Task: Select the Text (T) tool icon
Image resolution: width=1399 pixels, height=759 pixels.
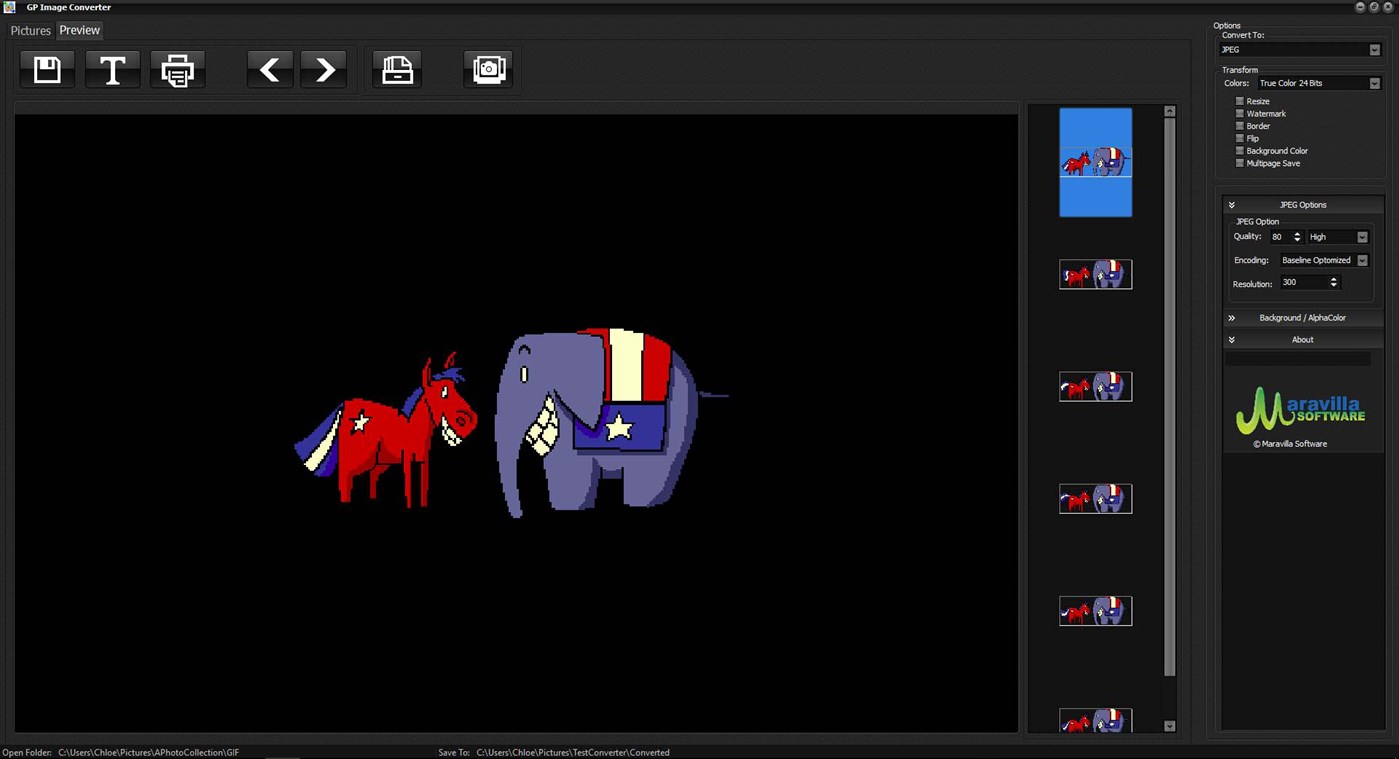Action: point(112,70)
